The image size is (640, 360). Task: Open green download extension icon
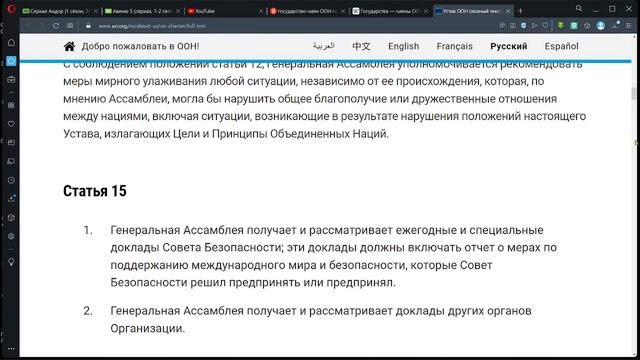561,26
